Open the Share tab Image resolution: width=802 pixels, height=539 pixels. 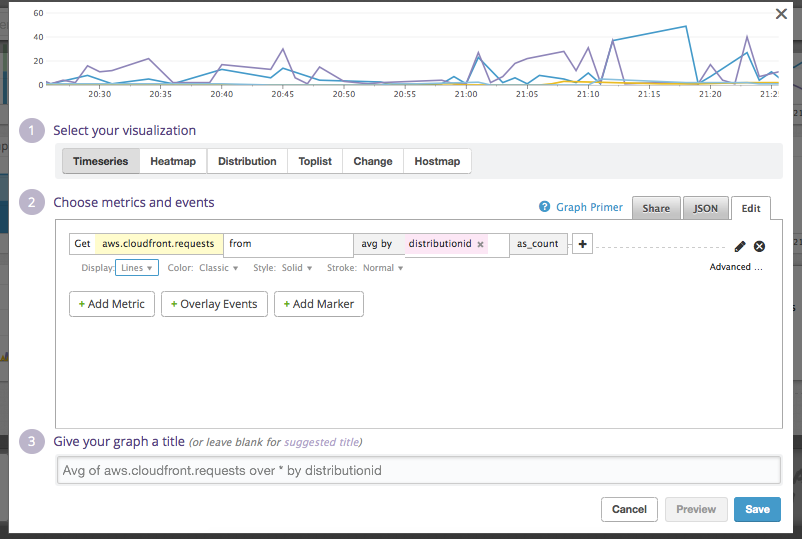(656, 208)
